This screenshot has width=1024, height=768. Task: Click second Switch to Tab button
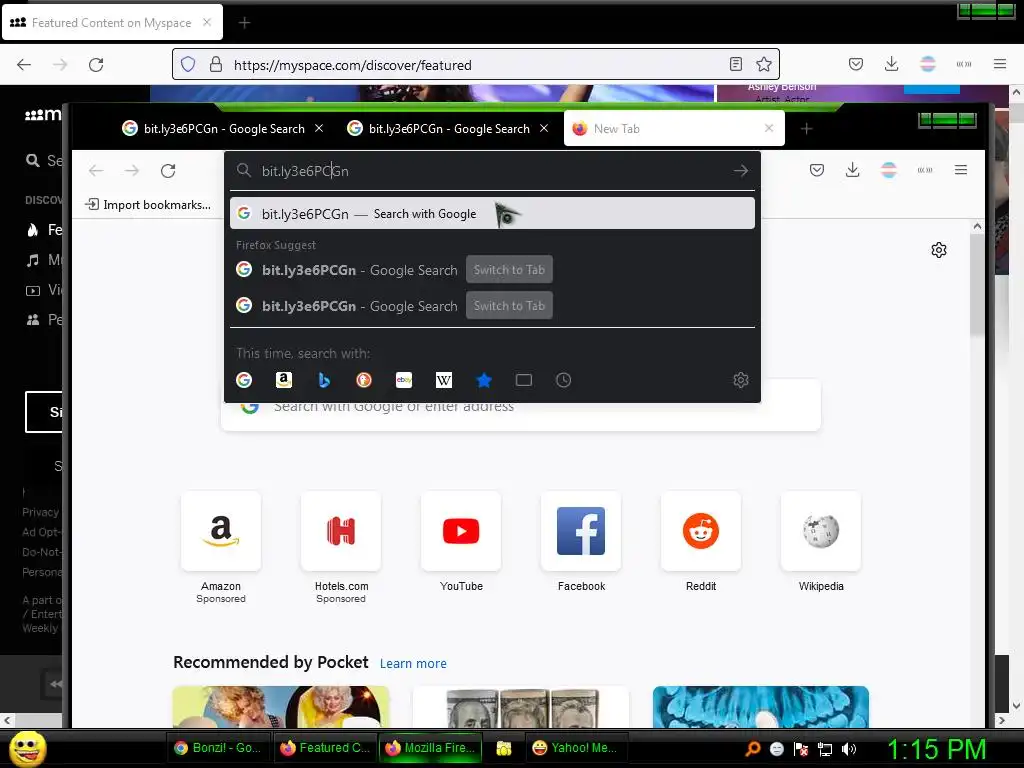click(509, 306)
